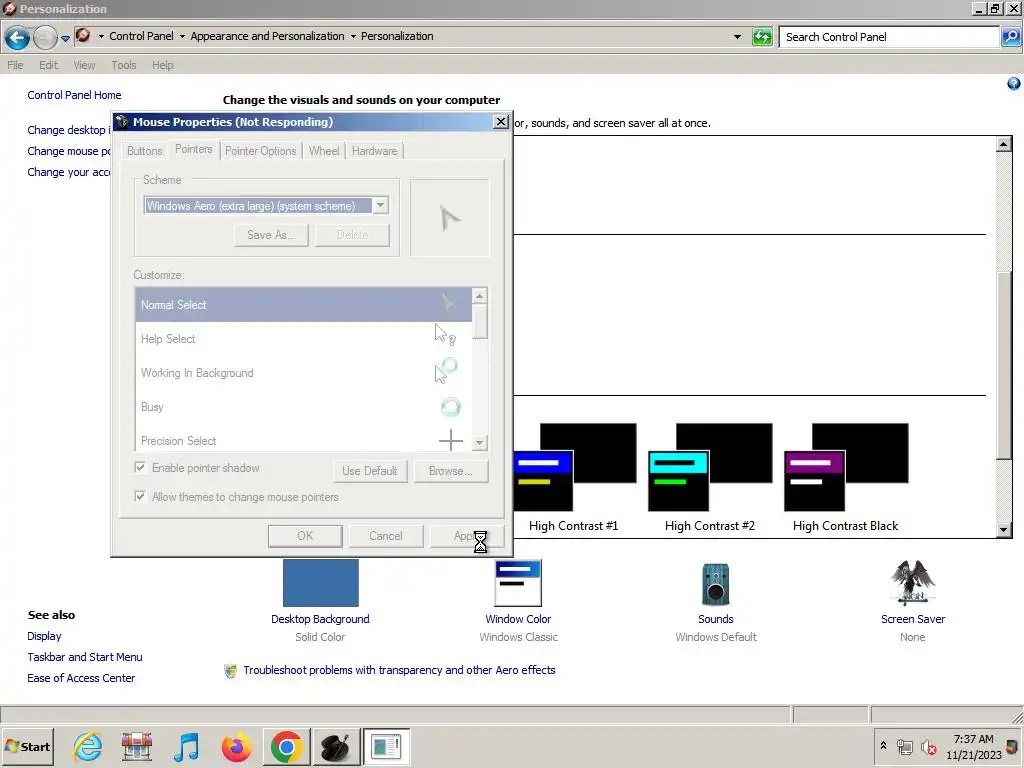
Task: Go to Control Panel Home
Action: click(74, 95)
